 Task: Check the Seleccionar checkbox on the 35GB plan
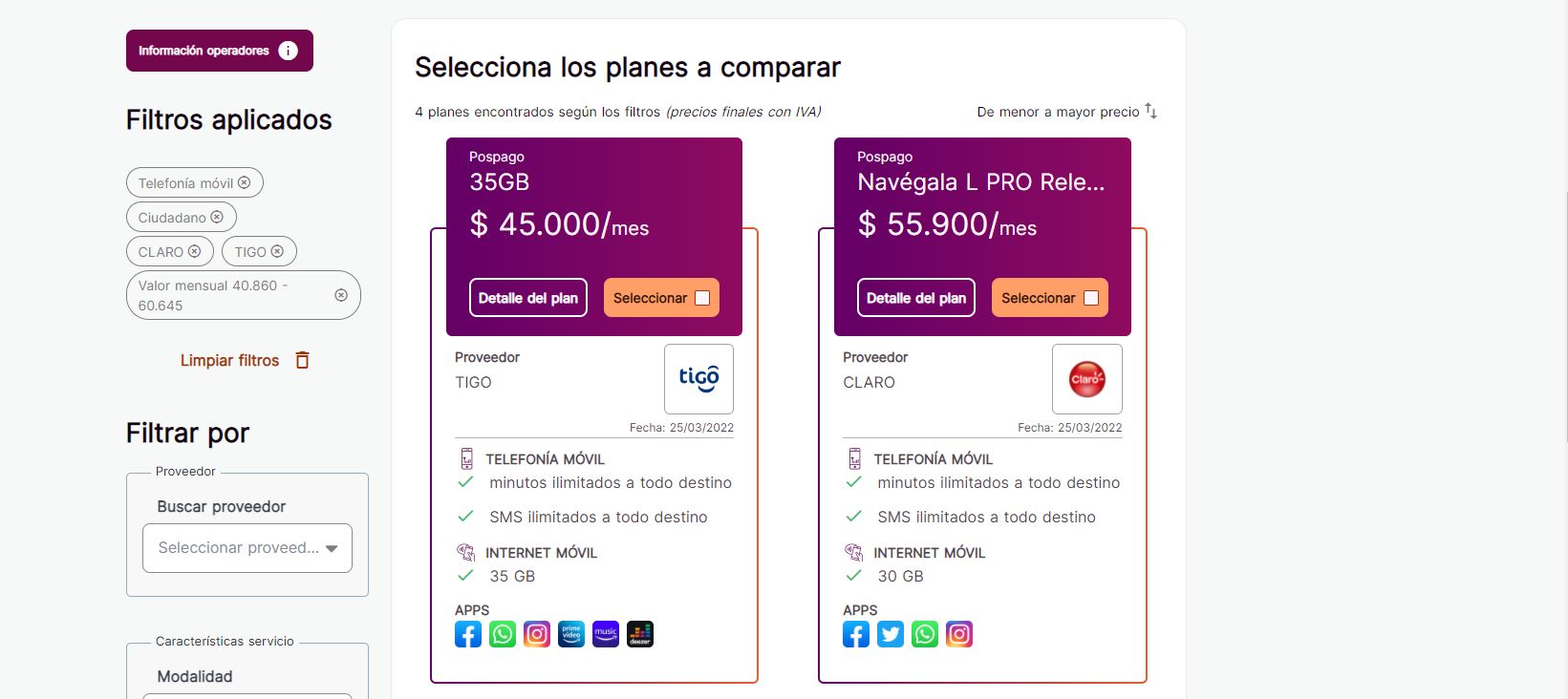click(x=704, y=297)
